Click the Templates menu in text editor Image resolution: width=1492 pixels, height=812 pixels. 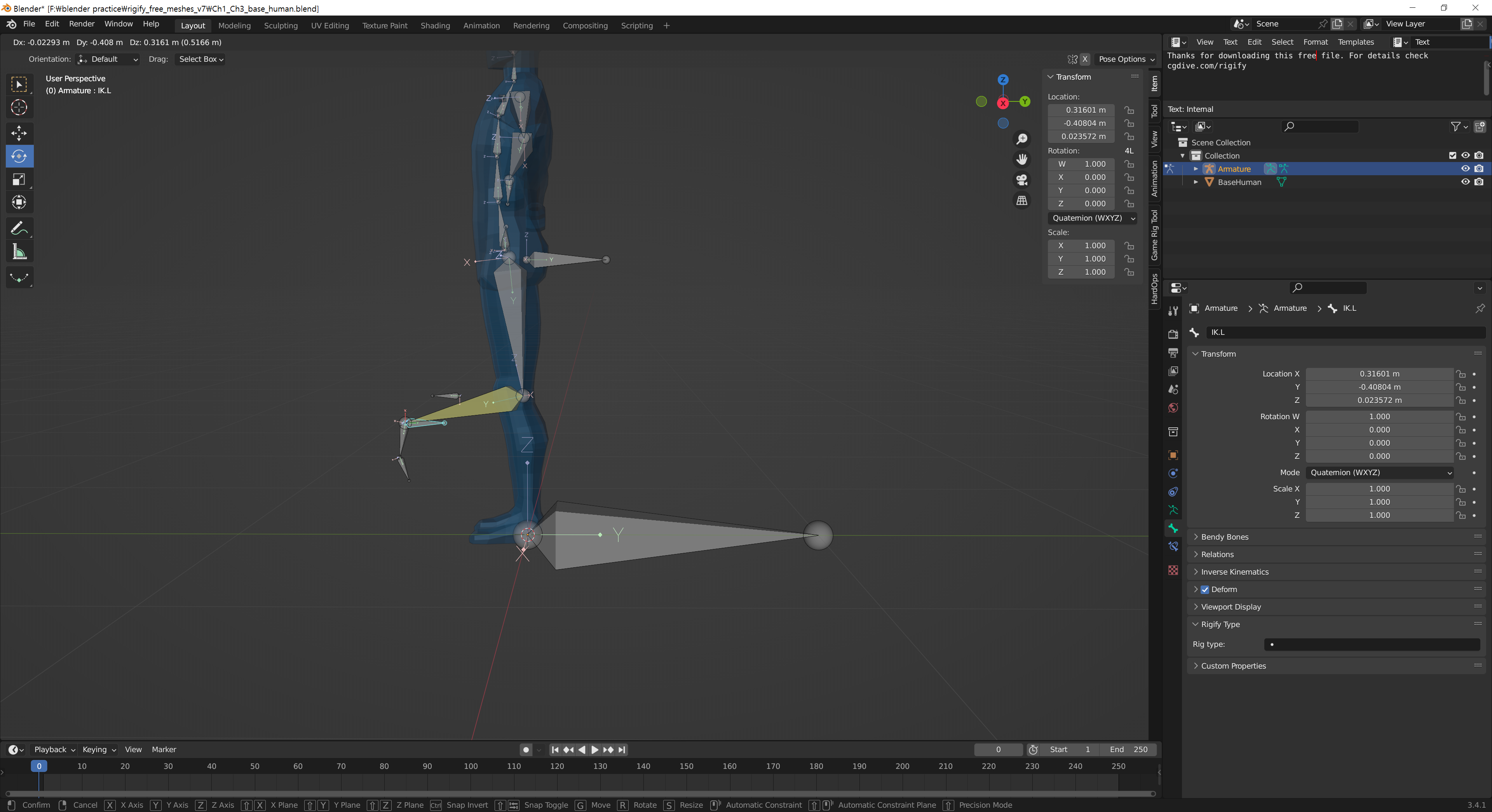pos(1355,42)
